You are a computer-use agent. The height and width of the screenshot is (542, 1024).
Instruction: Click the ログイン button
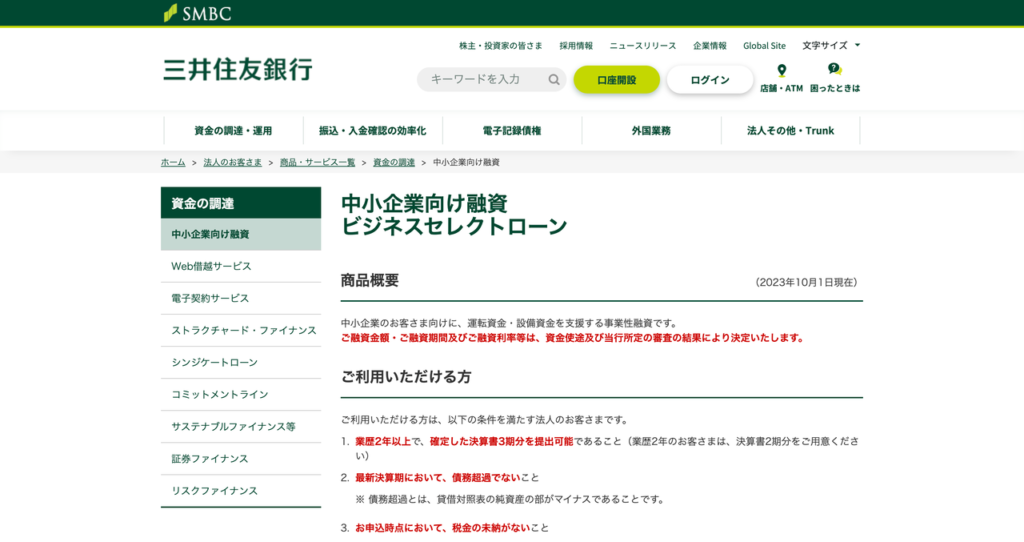pyautogui.click(x=710, y=80)
